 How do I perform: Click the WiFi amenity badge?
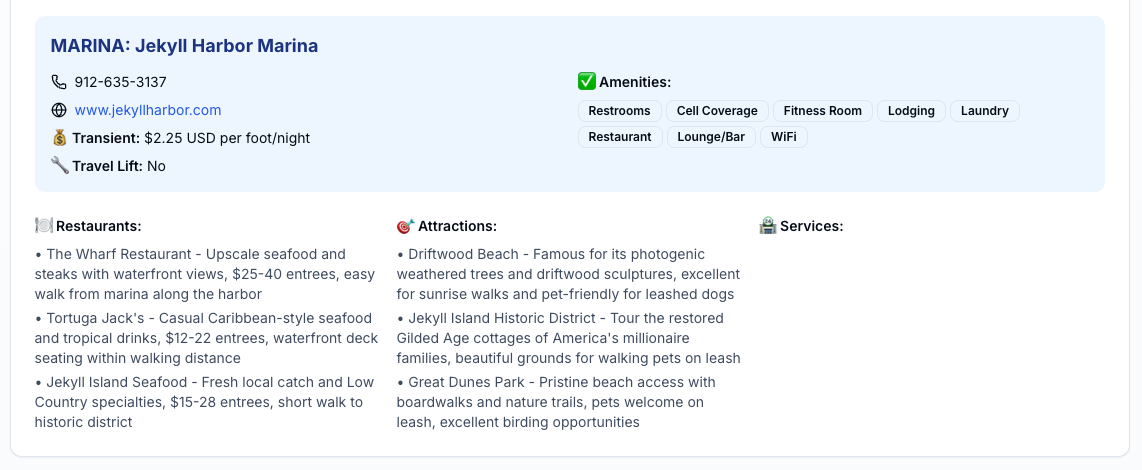point(783,137)
